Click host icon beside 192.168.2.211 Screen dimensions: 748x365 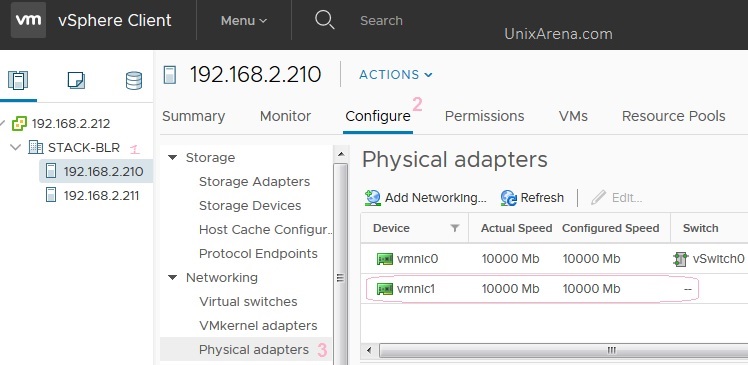click(51, 195)
